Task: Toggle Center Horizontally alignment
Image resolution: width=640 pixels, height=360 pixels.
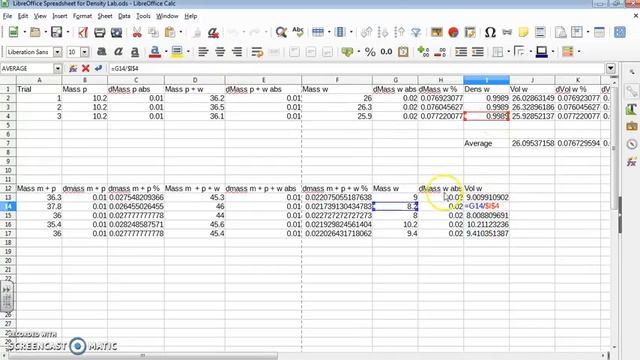Action: (220, 52)
